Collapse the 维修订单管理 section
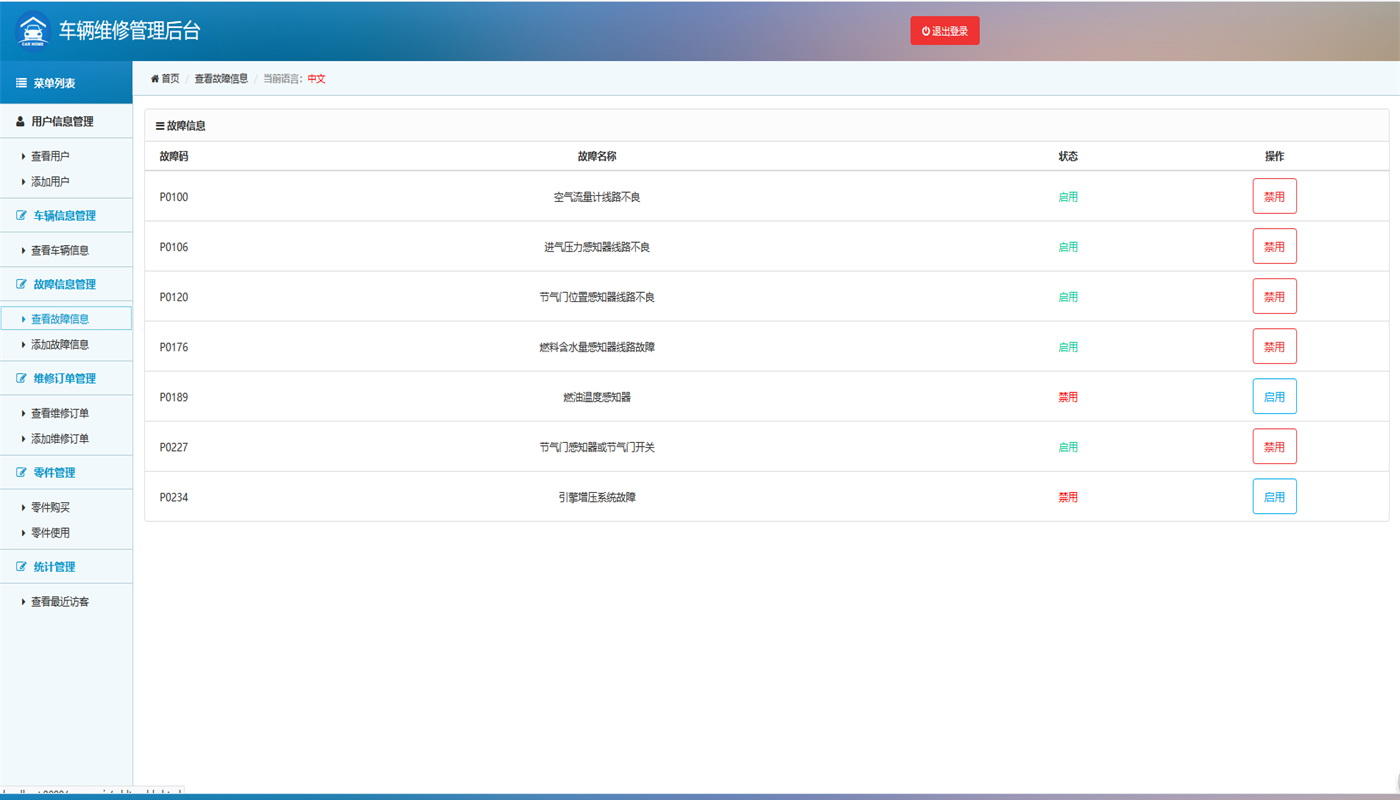1400x800 pixels. [66, 379]
